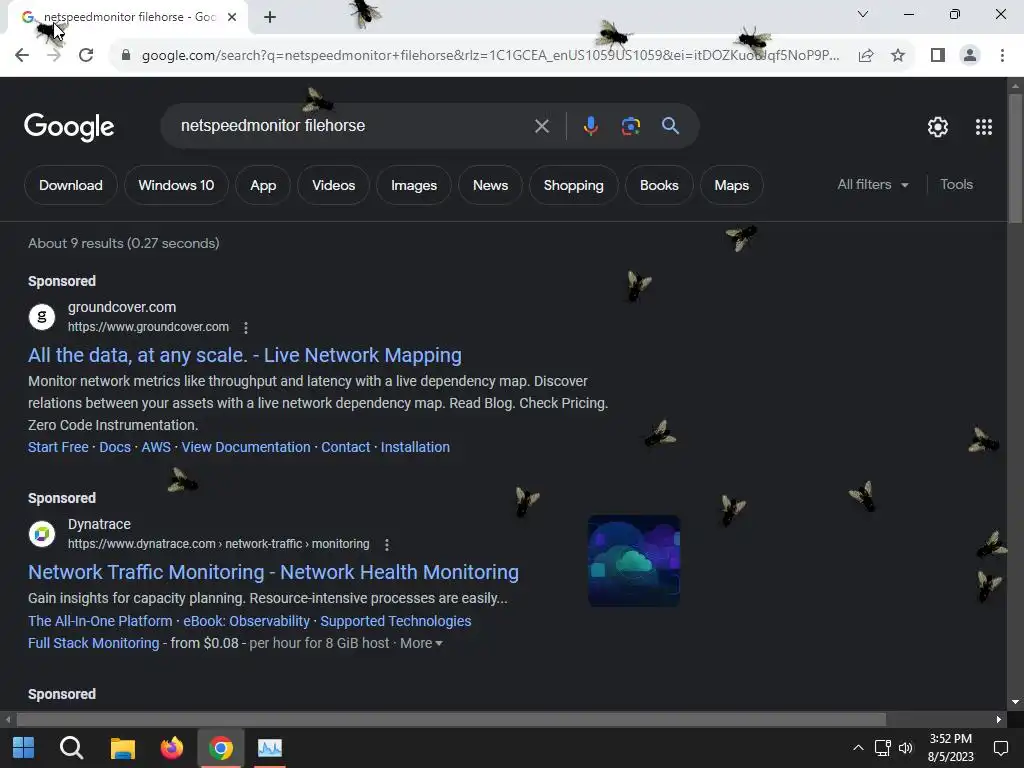This screenshot has width=1024, height=768.
Task: Open Full Stack Monitoring link
Action: pyautogui.click(x=93, y=643)
